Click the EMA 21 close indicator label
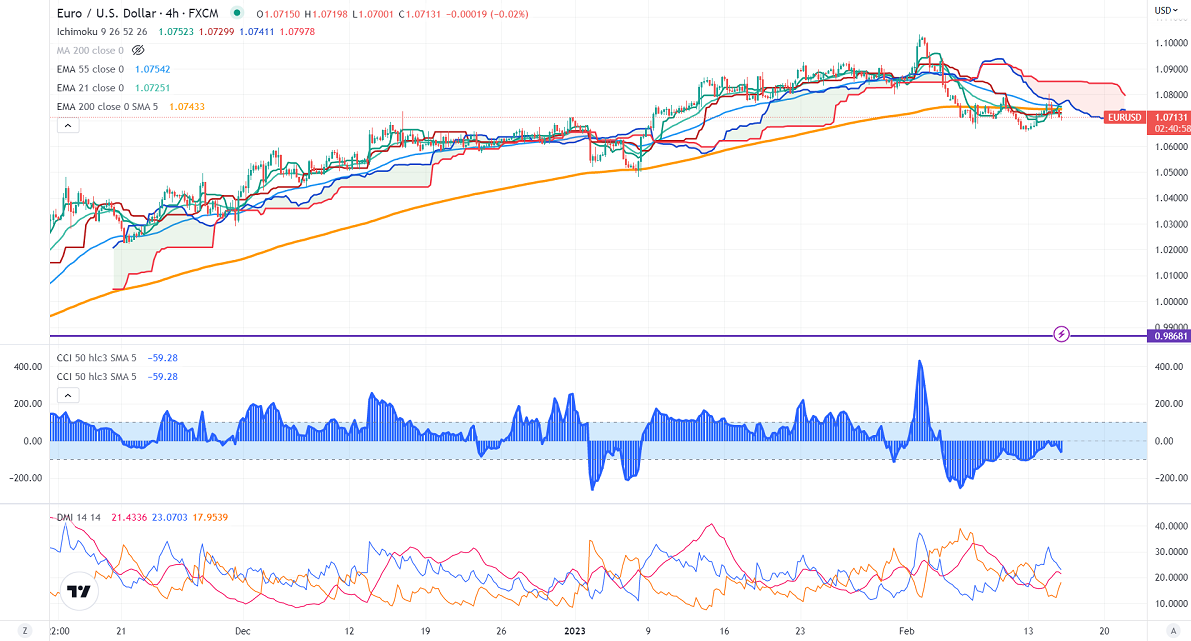Screen dimensions: 1191x641 point(90,88)
